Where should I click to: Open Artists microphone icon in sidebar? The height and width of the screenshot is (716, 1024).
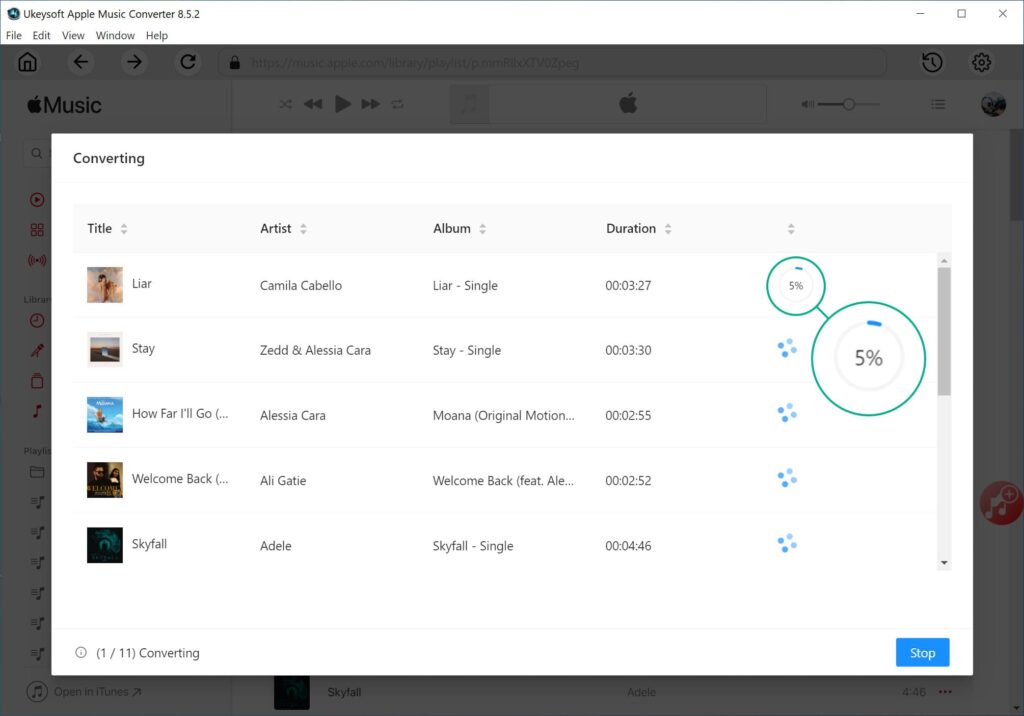(x=37, y=351)
